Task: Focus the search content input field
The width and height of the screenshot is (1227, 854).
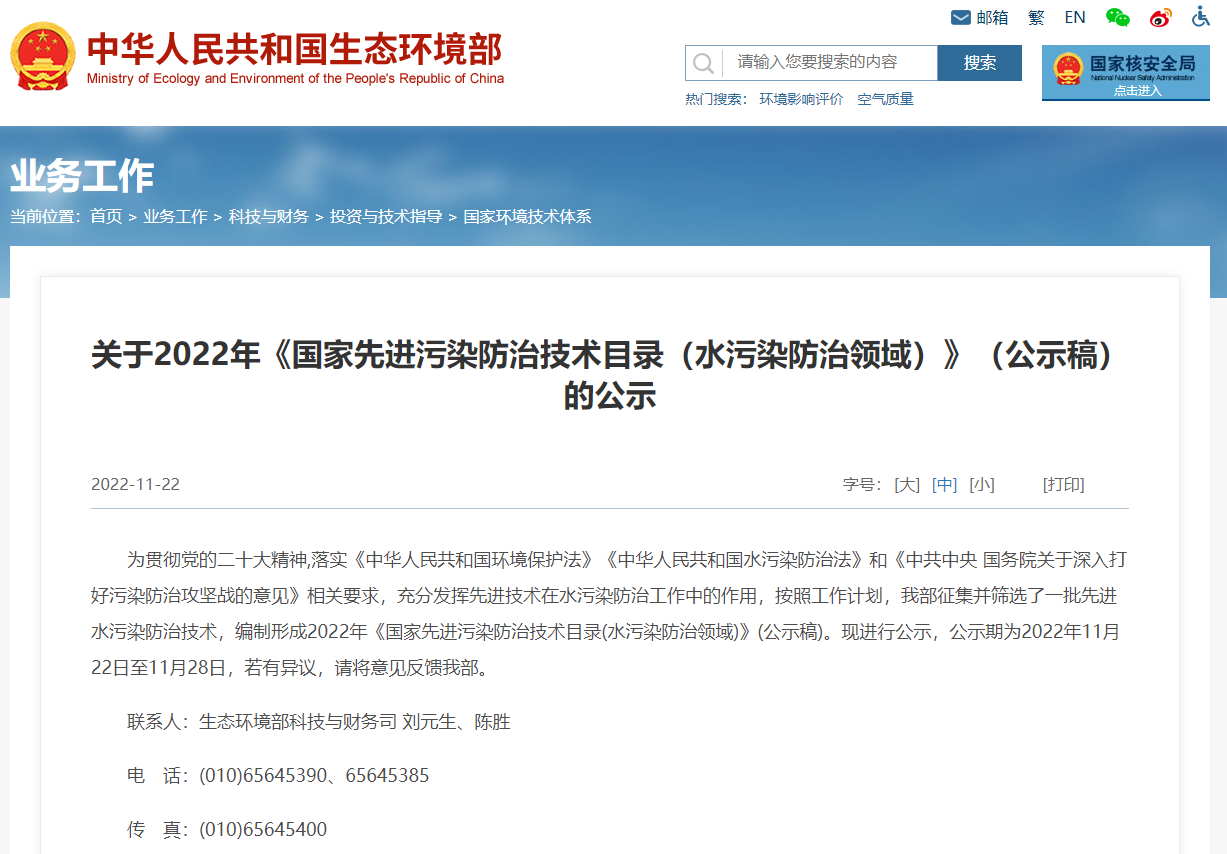Action: tap(828, 63)
